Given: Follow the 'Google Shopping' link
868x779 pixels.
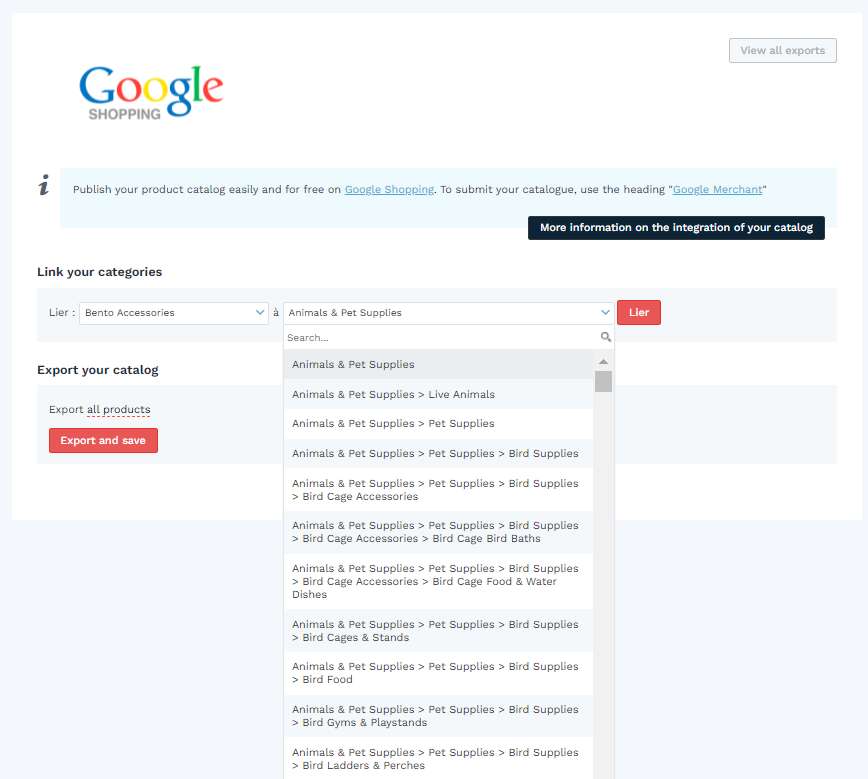Looking at the screenshot, I should point(389,189).
